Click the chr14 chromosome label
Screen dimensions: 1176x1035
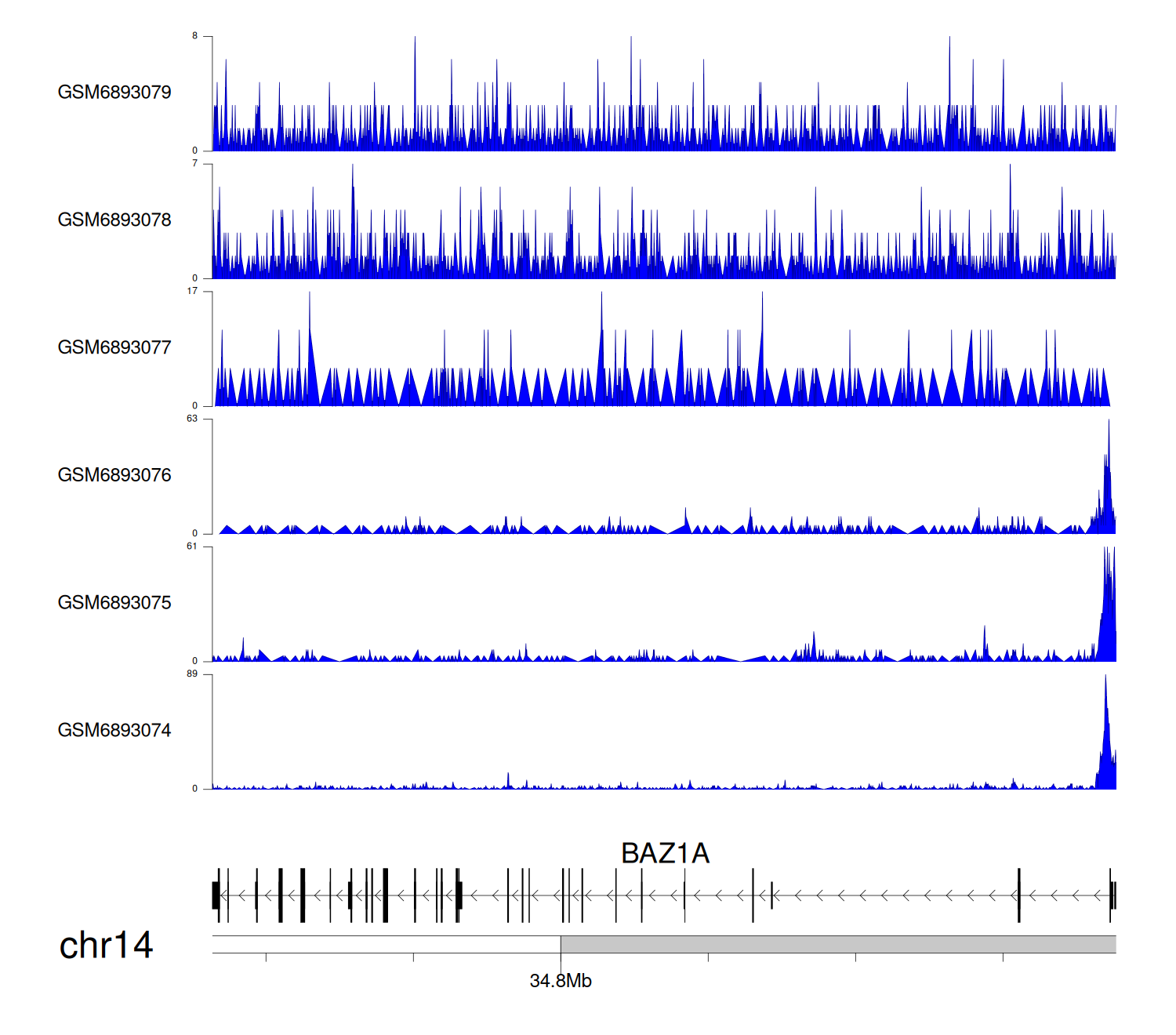pos(106,946)
